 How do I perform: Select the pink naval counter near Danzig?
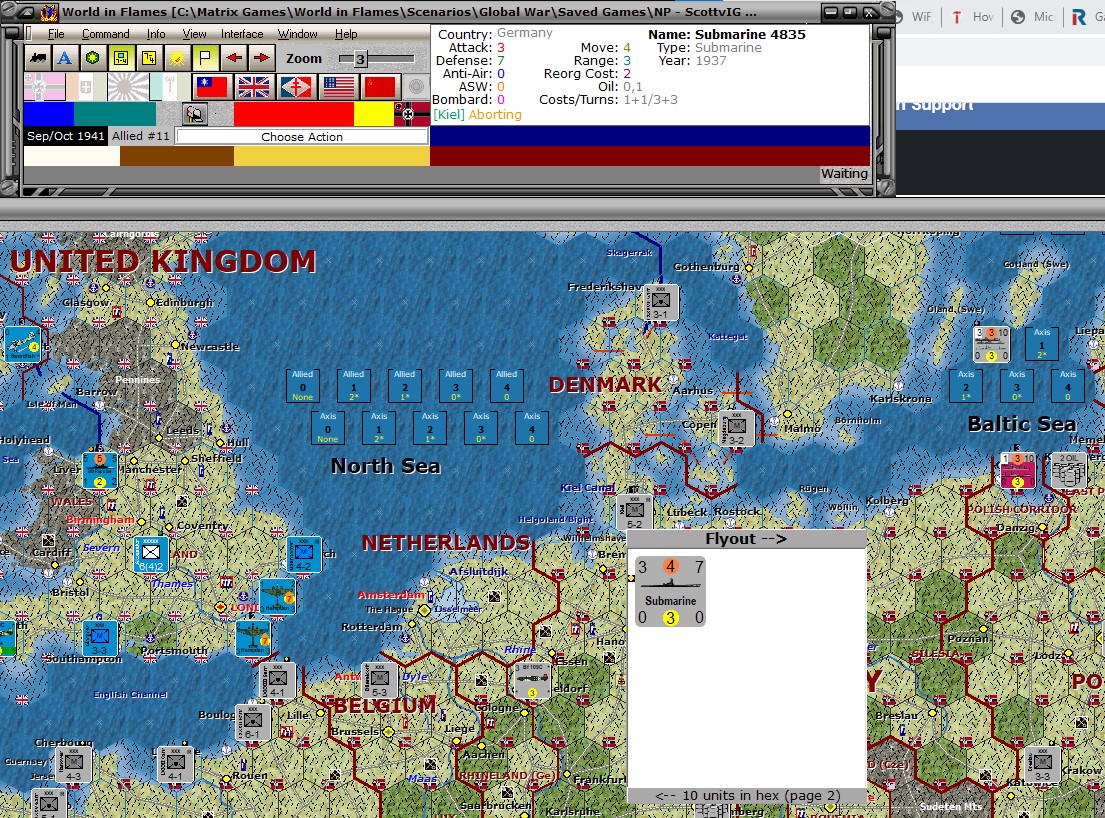[1018, 470]
